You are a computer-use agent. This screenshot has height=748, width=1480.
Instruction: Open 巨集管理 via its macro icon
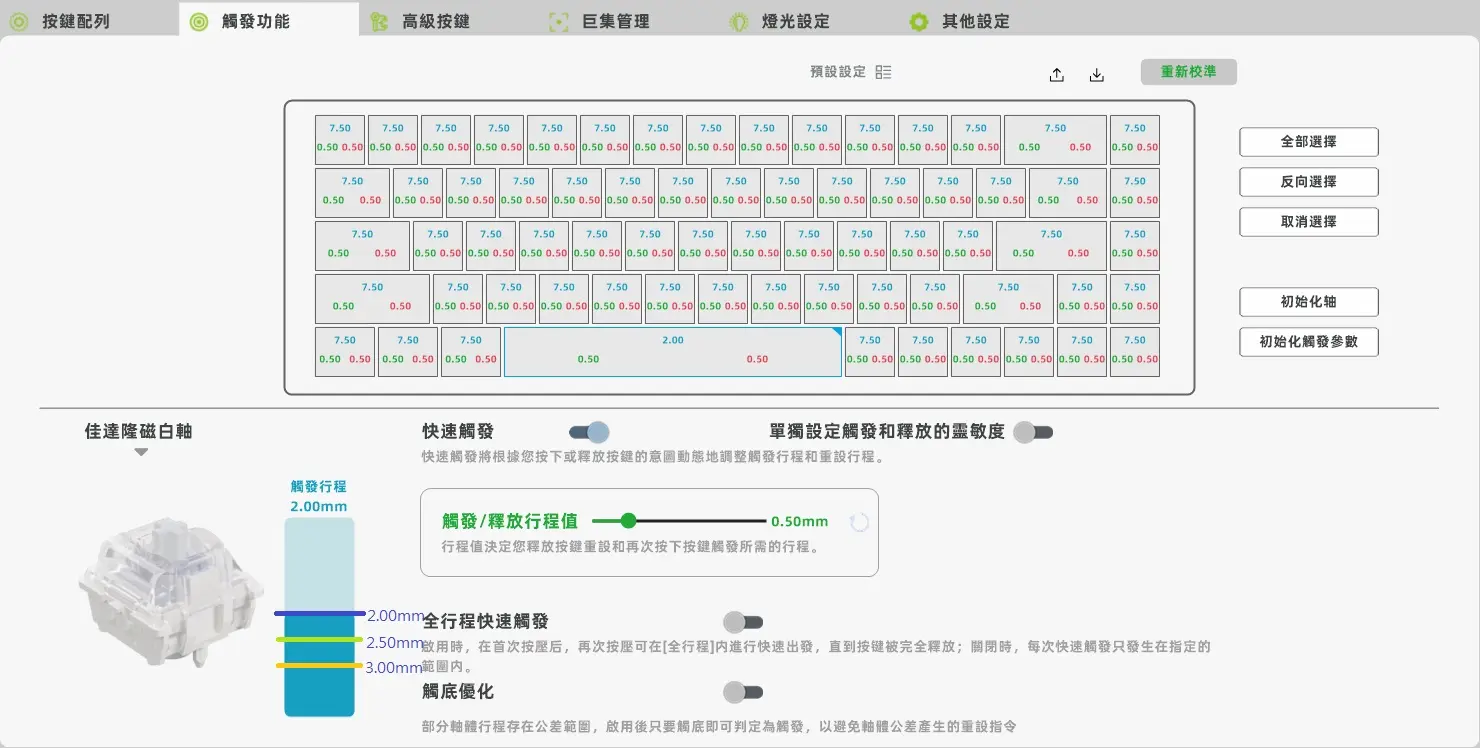[x=559, y=21]
